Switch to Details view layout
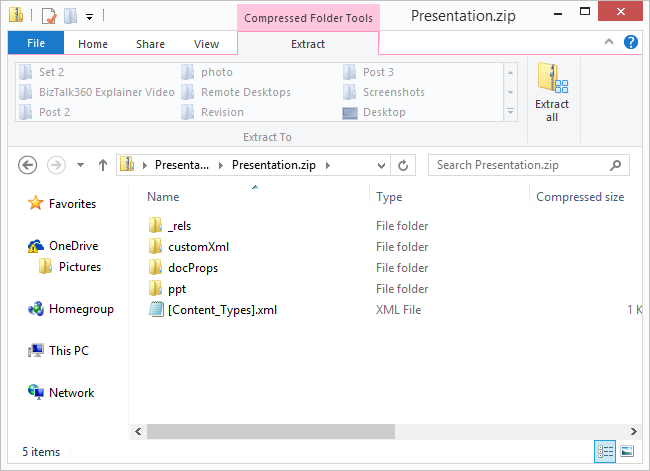 click(x=605, y=451)
